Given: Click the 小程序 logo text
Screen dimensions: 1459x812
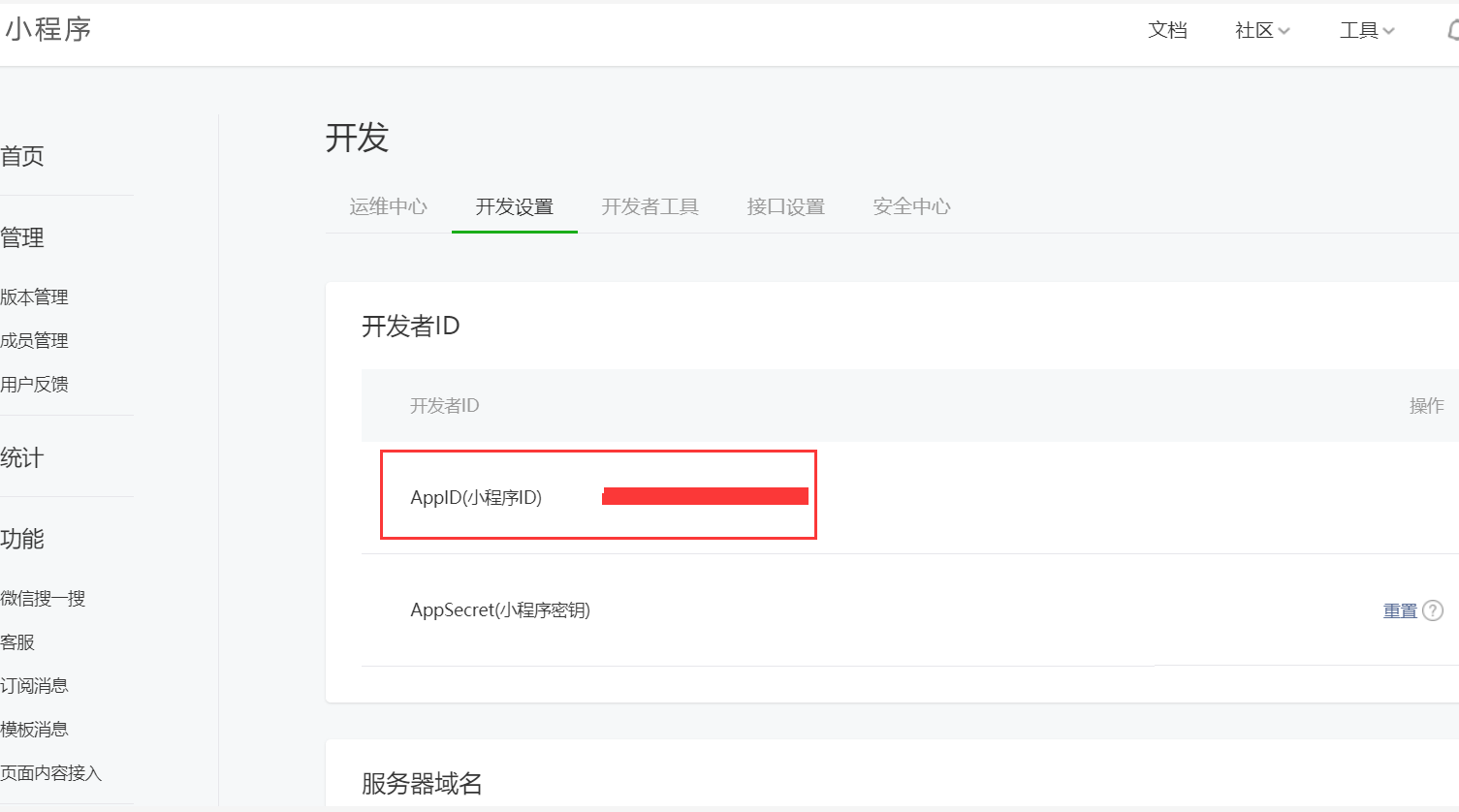Looking at the screenshot, I should pos(48,29).
